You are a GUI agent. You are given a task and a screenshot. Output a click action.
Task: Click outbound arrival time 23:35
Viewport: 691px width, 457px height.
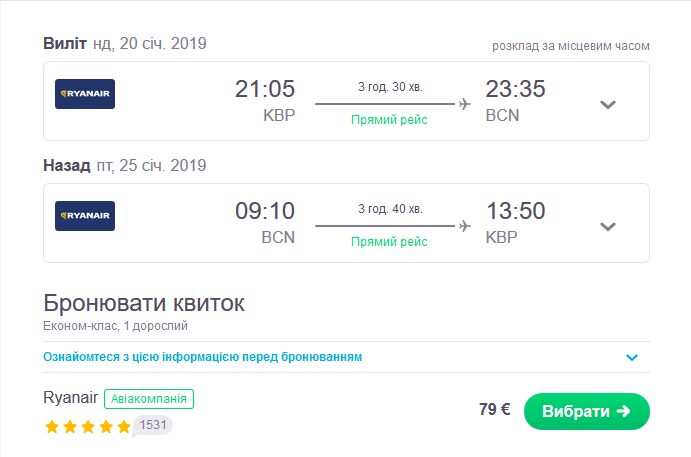[515, 90]
